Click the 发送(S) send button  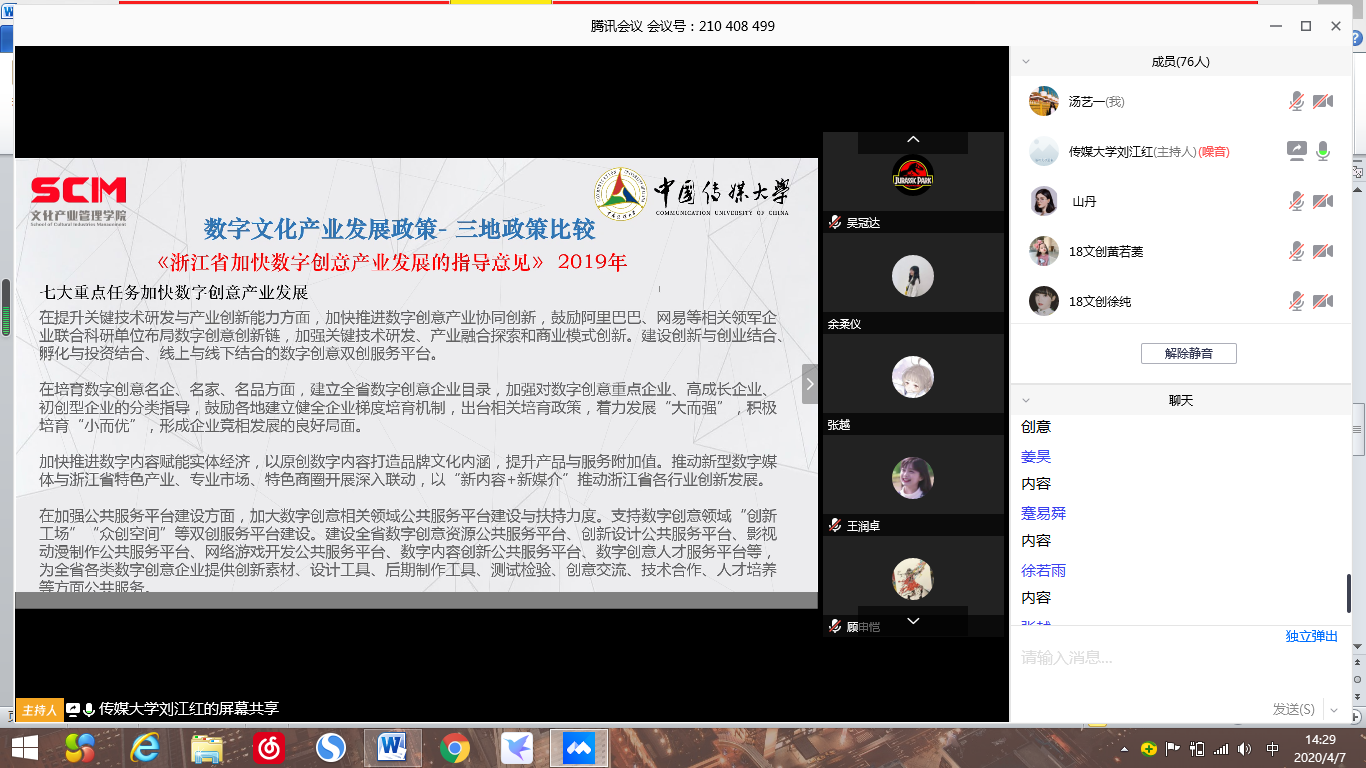coord(1293,709)
